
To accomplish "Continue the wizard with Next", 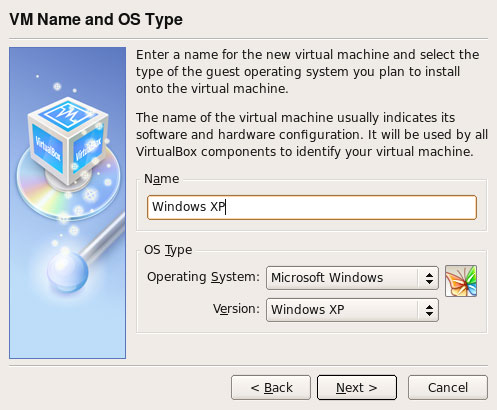I will 357,388.
